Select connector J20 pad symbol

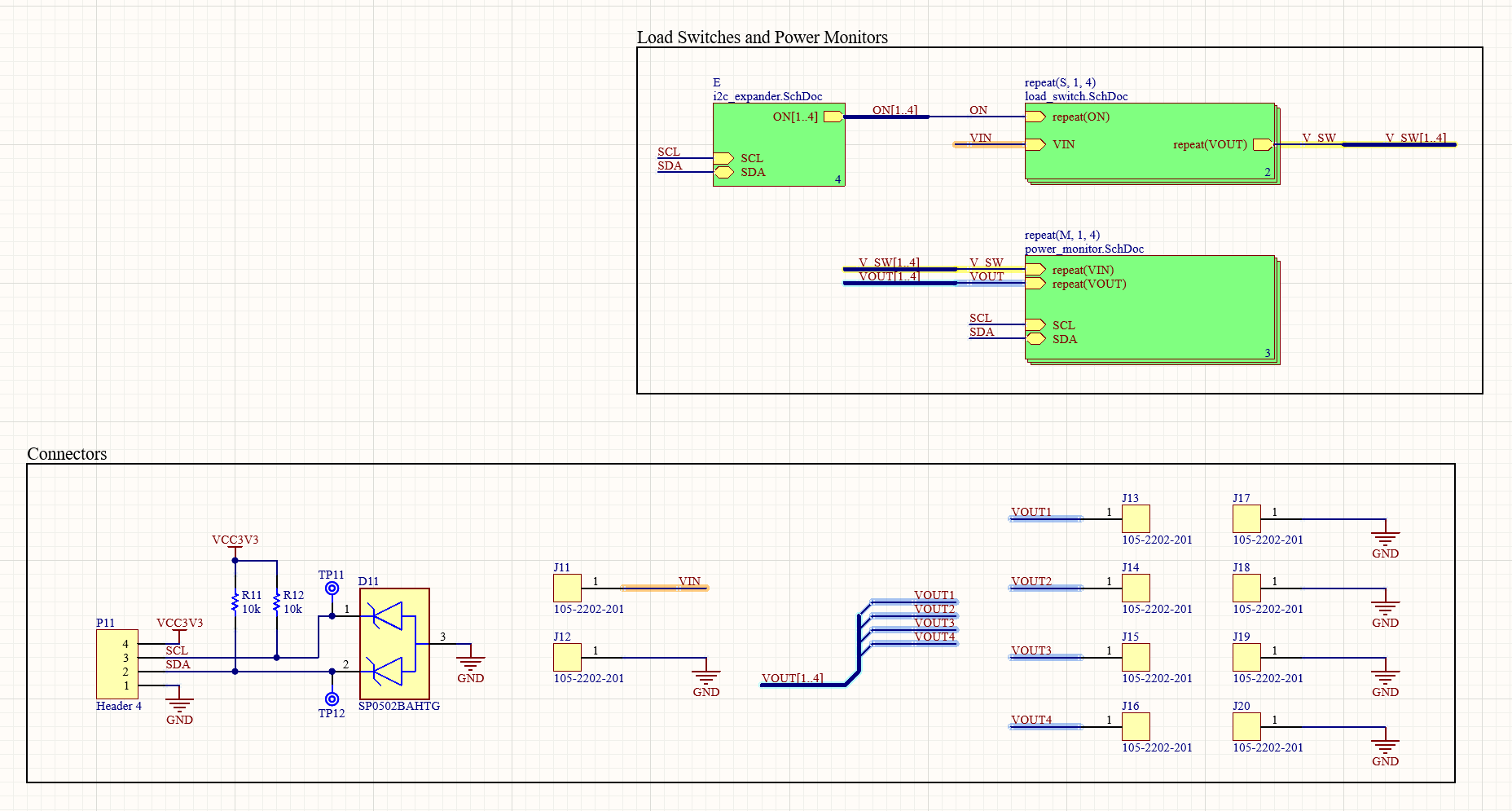(x=1246, y=727)
